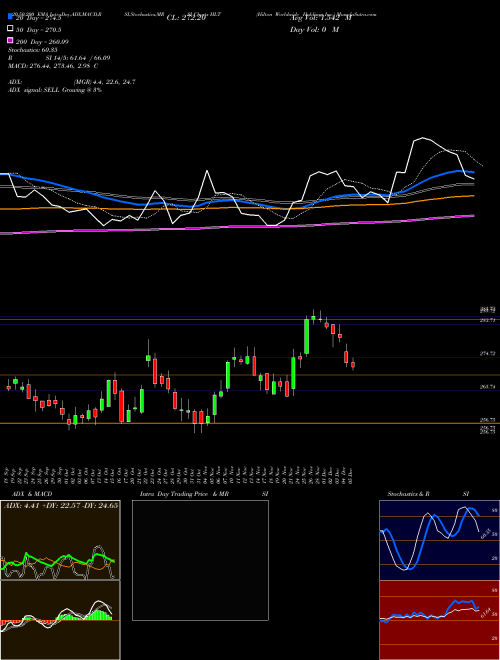Click the white 50 Day legend swatch

click(11, 29)
